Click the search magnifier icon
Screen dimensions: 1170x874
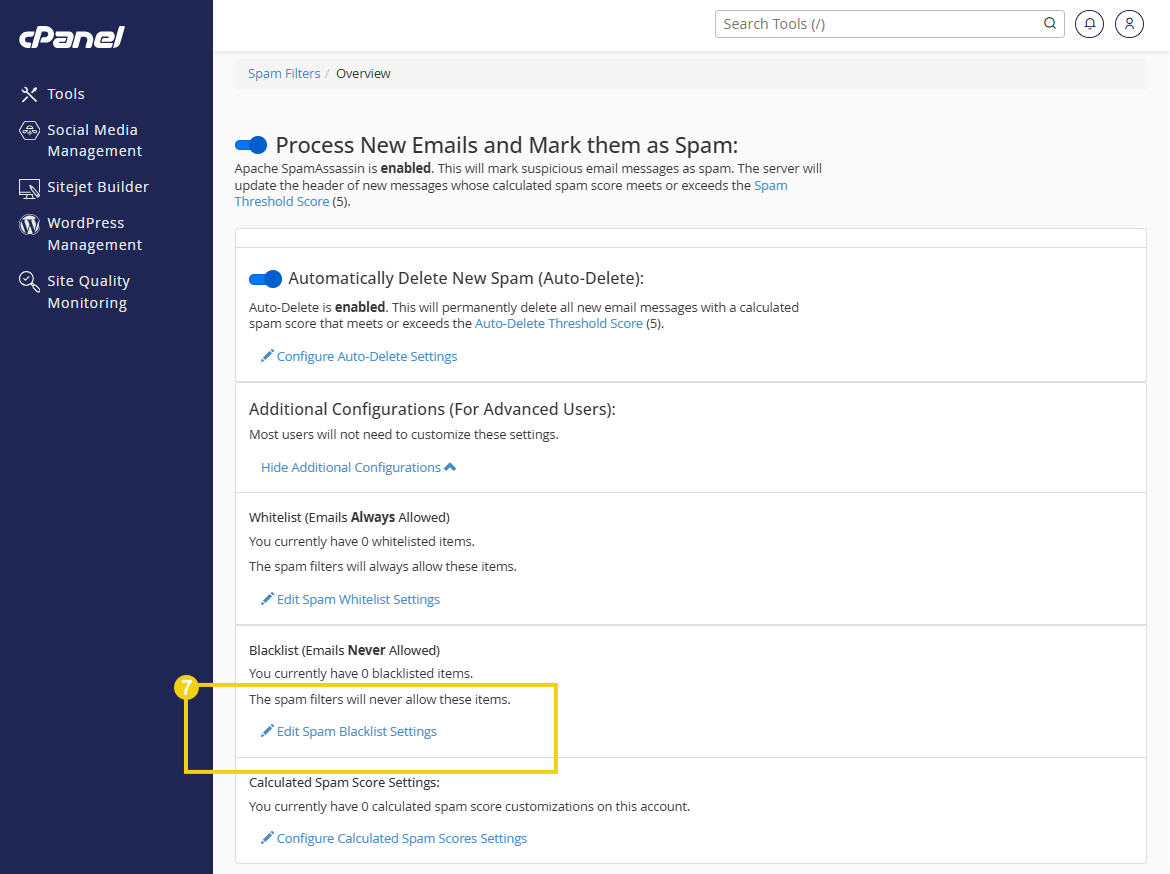coord(1049,23)
